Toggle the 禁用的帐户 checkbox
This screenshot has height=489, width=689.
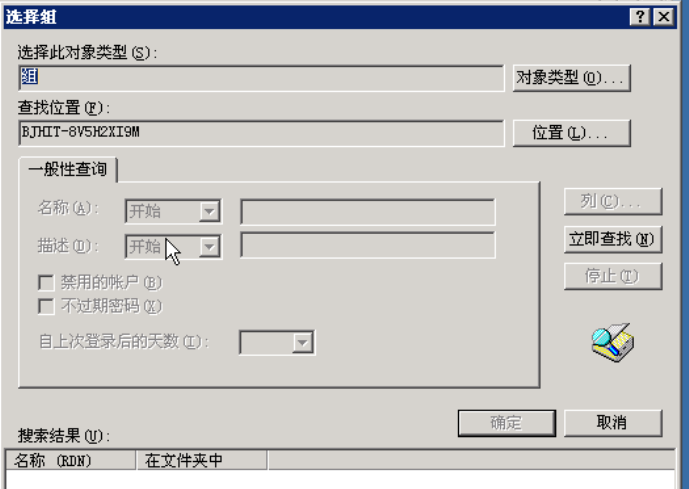click(46, 283)
